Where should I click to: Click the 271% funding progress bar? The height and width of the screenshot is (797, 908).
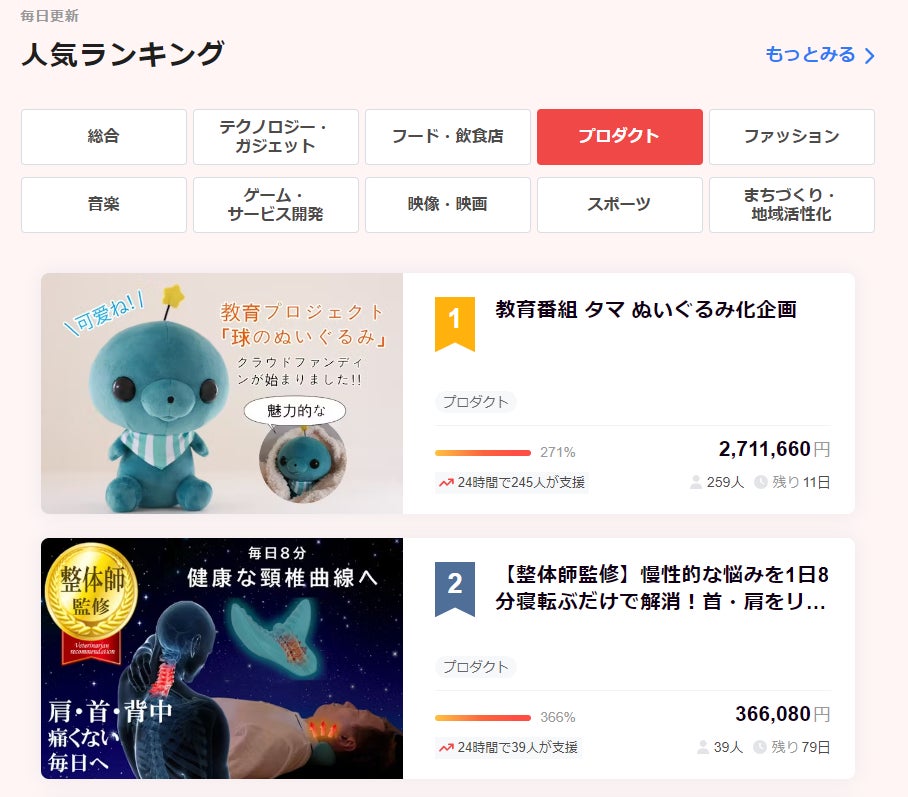click(482, 453)
